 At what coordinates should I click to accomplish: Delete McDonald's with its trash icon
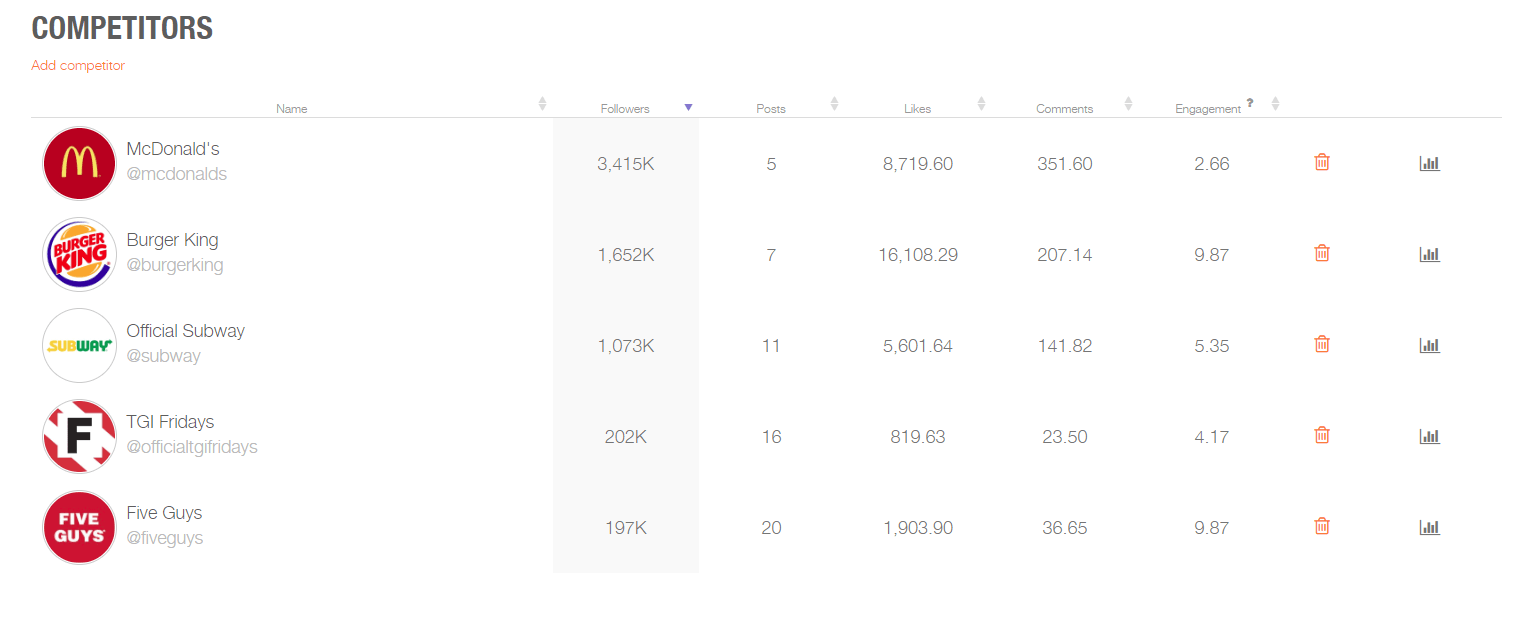1321,162
